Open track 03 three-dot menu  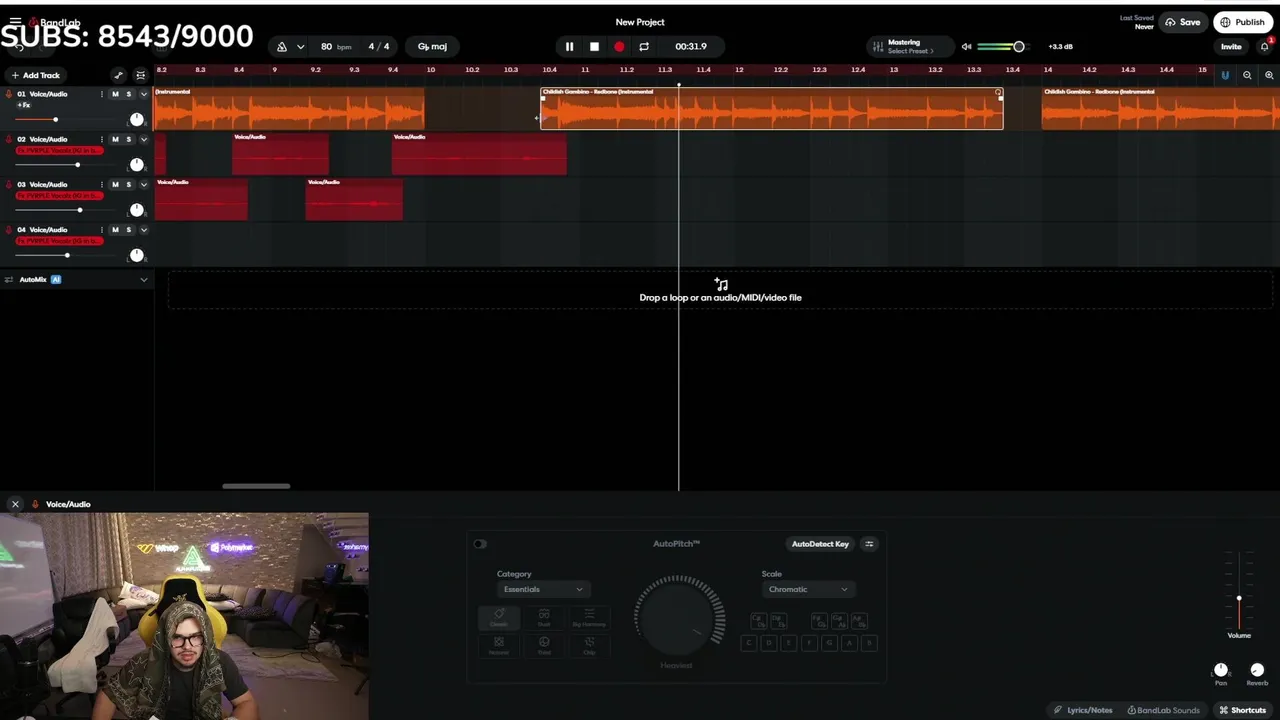[x=101, y=184]
